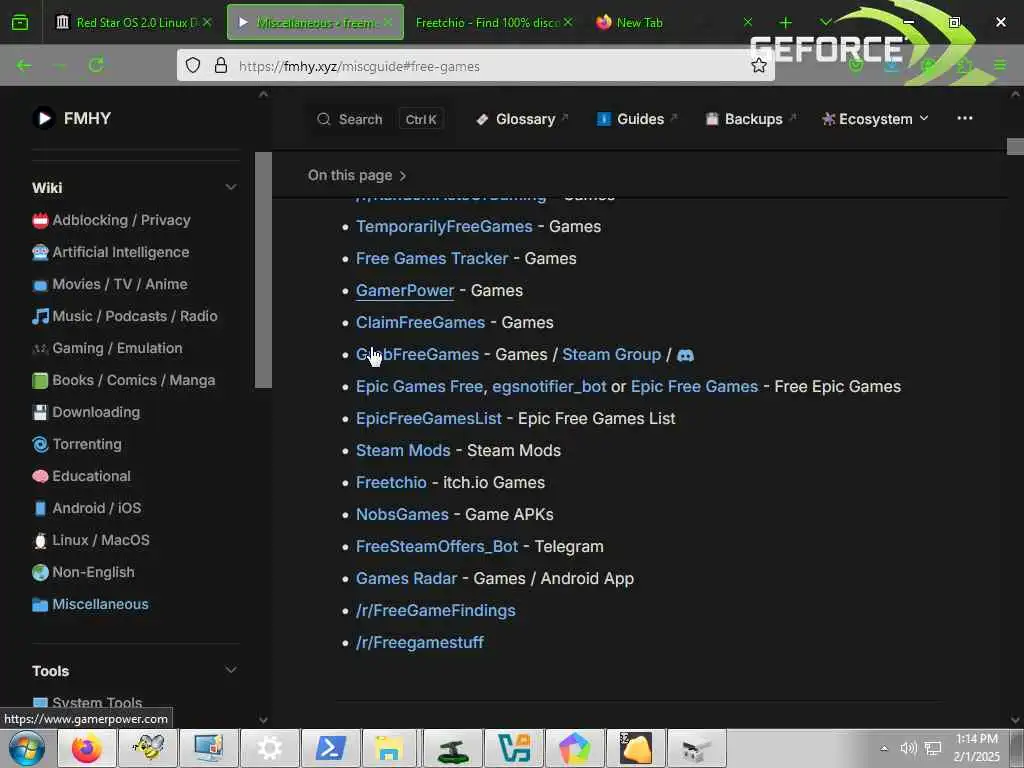This screenshot has height=768, width=1024.
Task: Click the fmhy.xyz URL address bar
Action: click(475, 66)
